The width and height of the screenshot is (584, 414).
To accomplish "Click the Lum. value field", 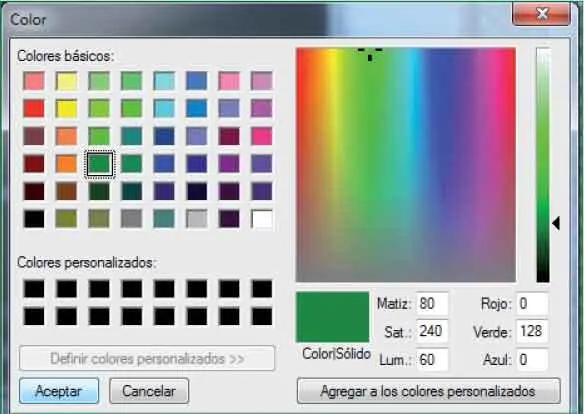I will point(432,360).
